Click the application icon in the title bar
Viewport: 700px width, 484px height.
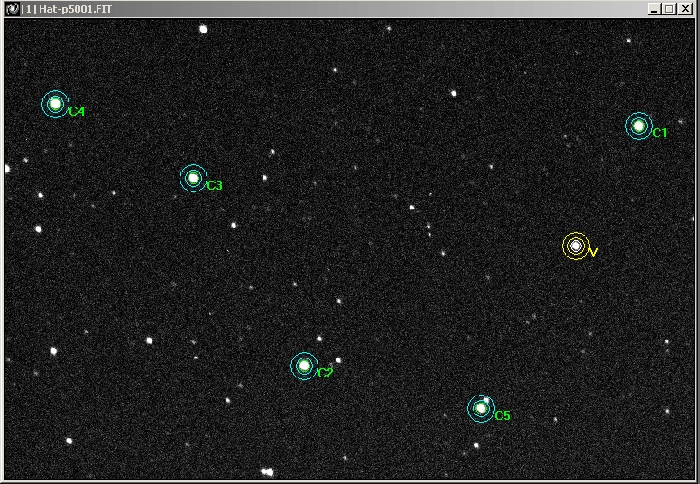tap(12, 9)
